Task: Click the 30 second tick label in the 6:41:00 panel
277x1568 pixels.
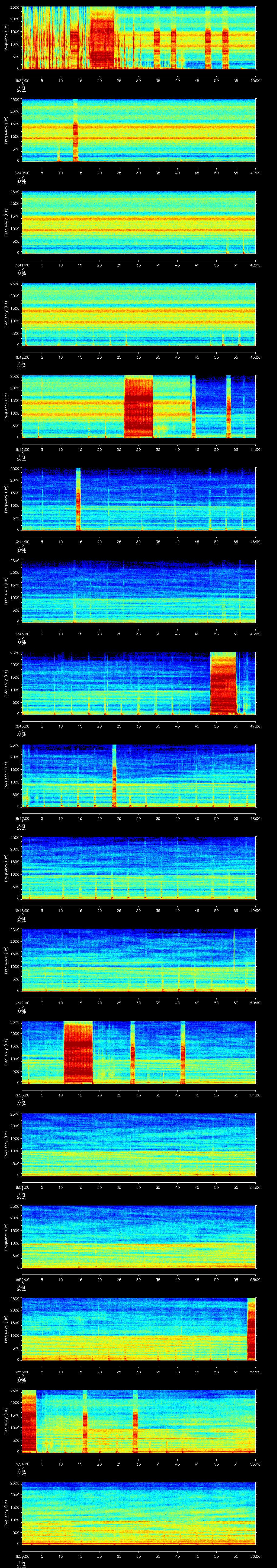Action: 138,265
